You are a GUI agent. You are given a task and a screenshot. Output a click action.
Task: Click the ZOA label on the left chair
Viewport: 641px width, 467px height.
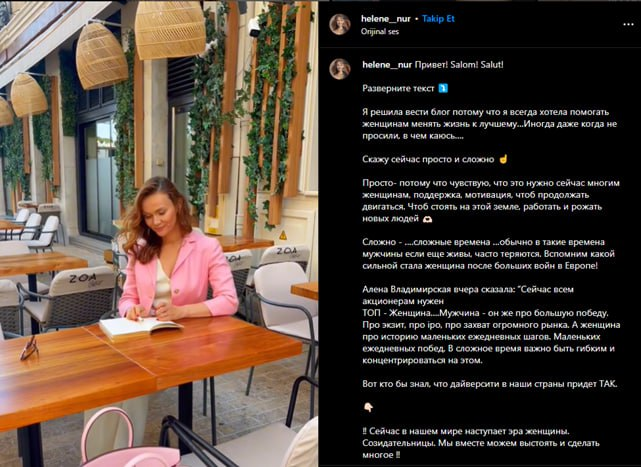83,279
